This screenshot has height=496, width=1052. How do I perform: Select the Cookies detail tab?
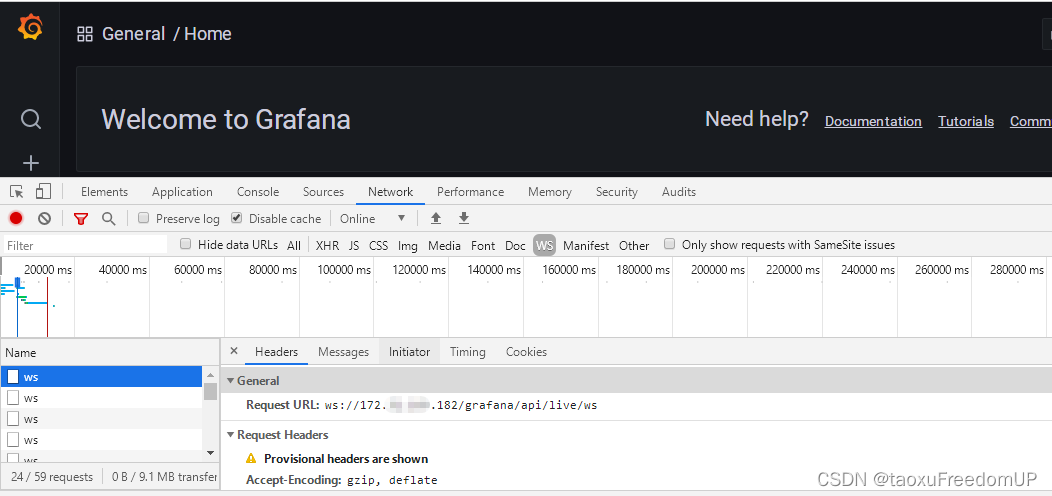pyautogui.click(x=526, y=352)
